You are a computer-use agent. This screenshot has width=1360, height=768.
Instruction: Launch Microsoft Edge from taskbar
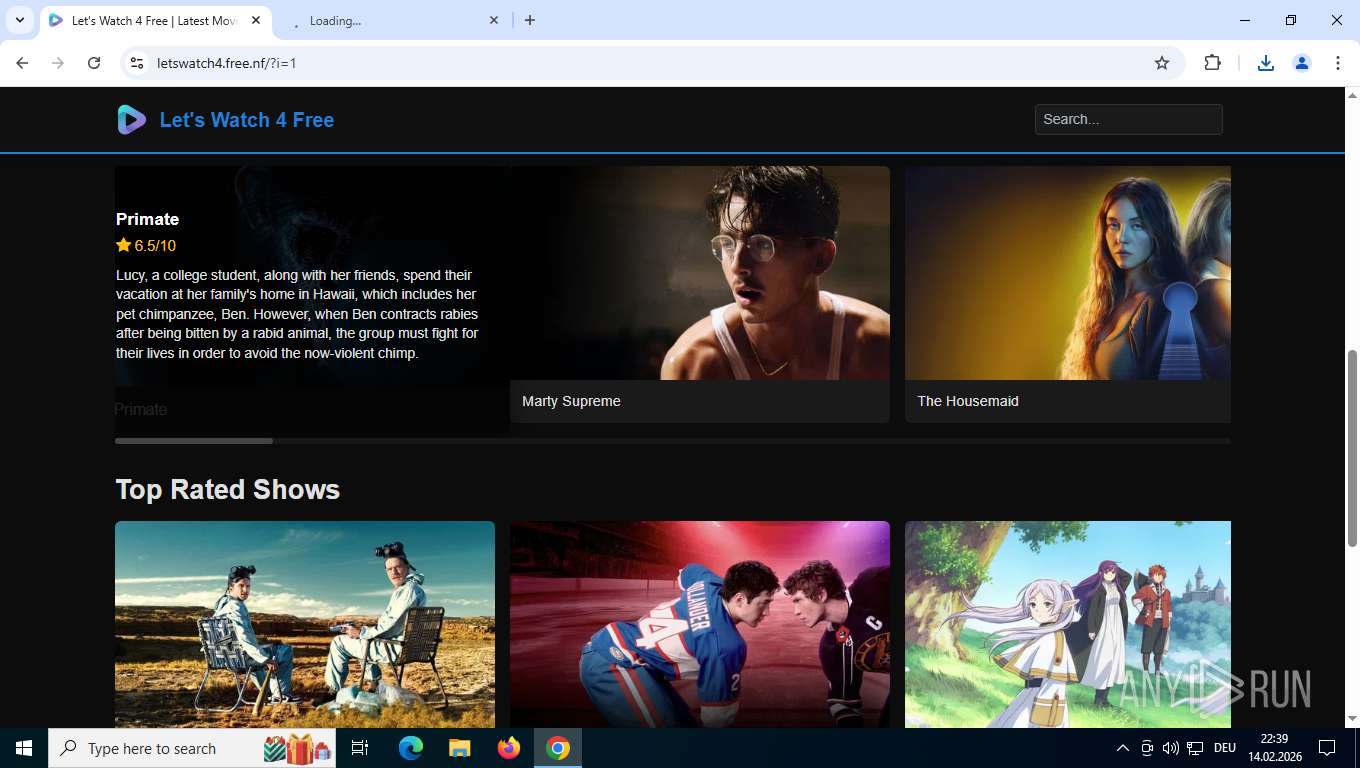pos(411,748)
